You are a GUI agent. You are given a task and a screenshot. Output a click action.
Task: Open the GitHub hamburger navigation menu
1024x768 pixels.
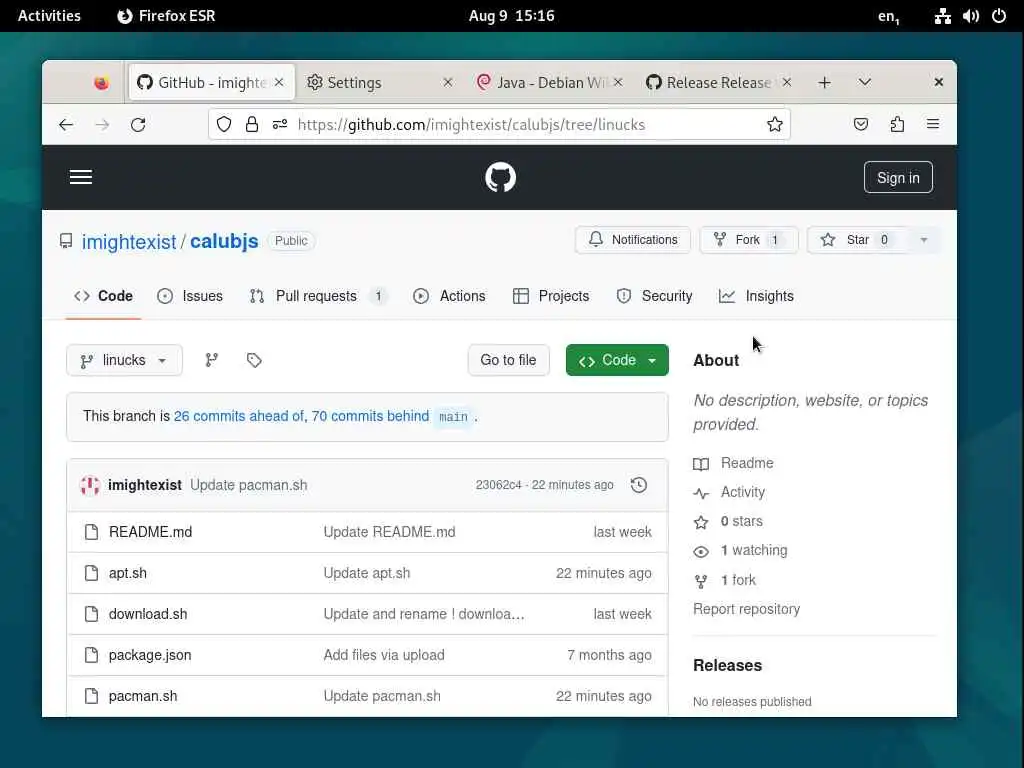pyautogui.click(x=81, y=177)
